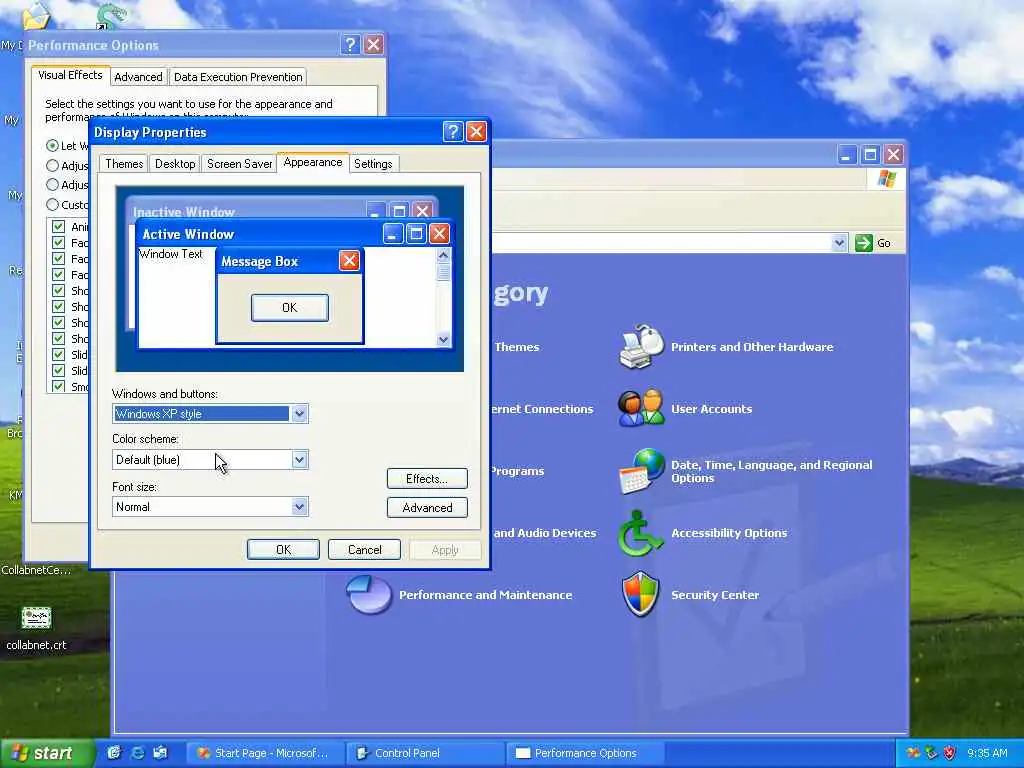
Task: Open Date, Time, Language globe icon
Action: [x=641, y=470]
